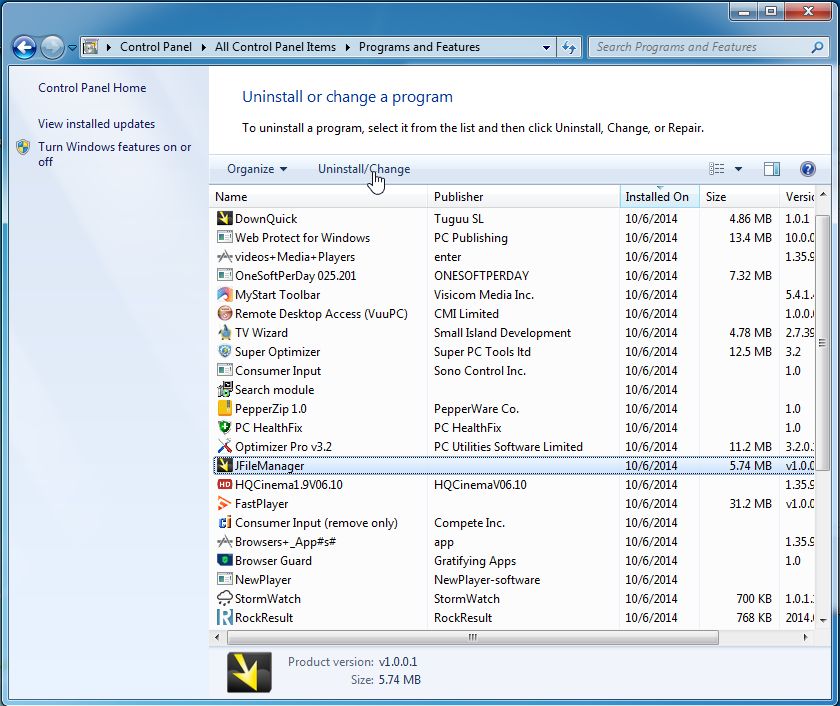Click the Optimizer Pro v3.2 icon

click(224, 446)
